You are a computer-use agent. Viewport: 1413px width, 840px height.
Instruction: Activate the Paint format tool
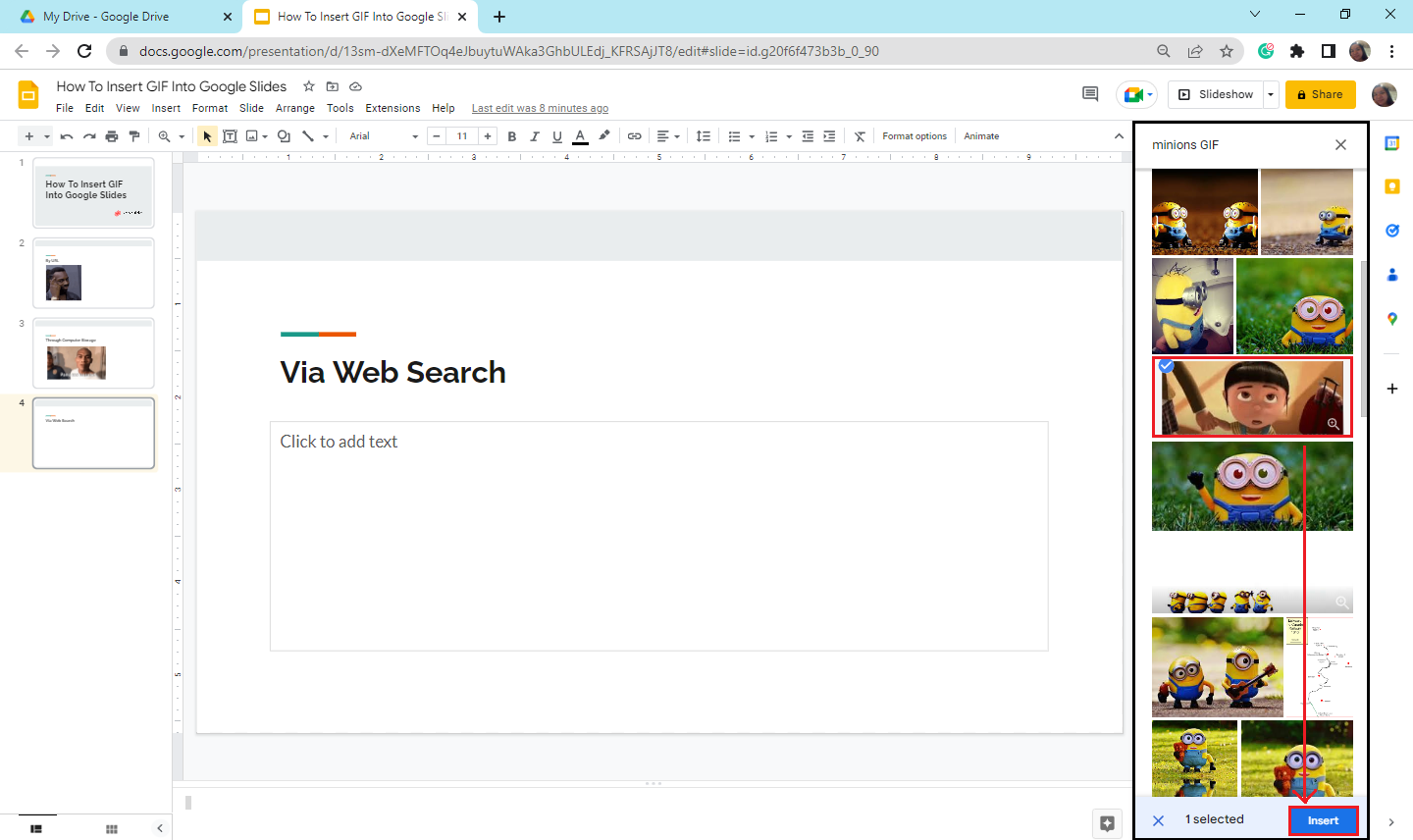click(134, 136)
